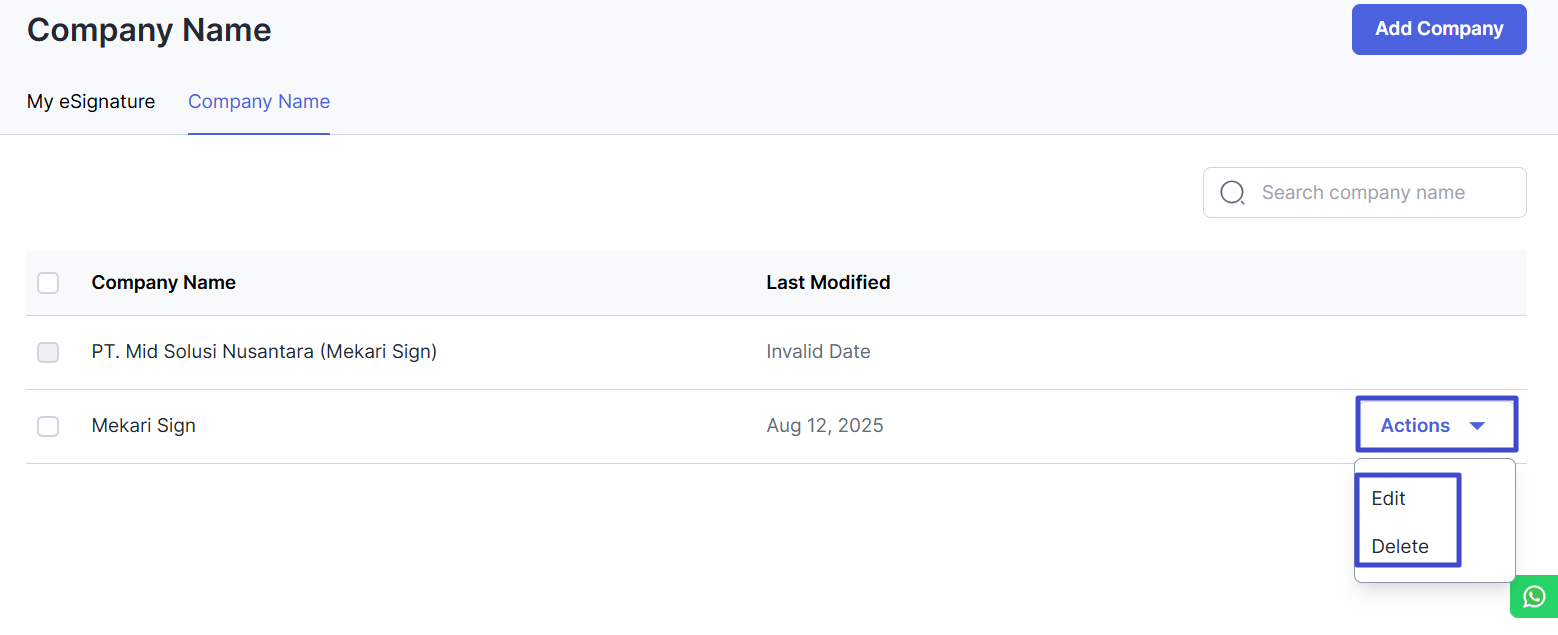Click the magnifier icon in search box
Image resolution: width=1558 pixels, height=635 pixels.
tap(1233, 193)
